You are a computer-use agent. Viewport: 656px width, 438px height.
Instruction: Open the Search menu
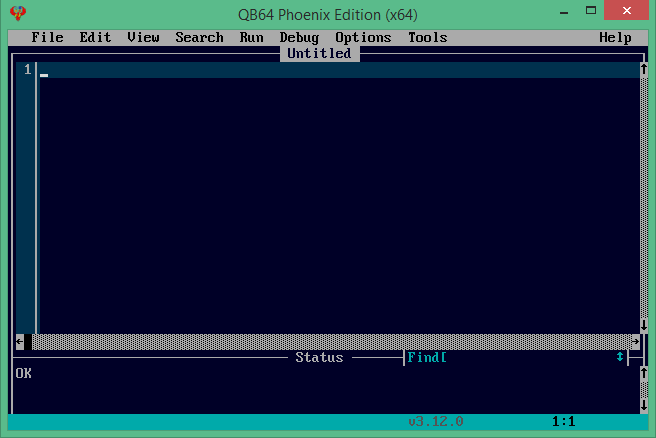199,37
